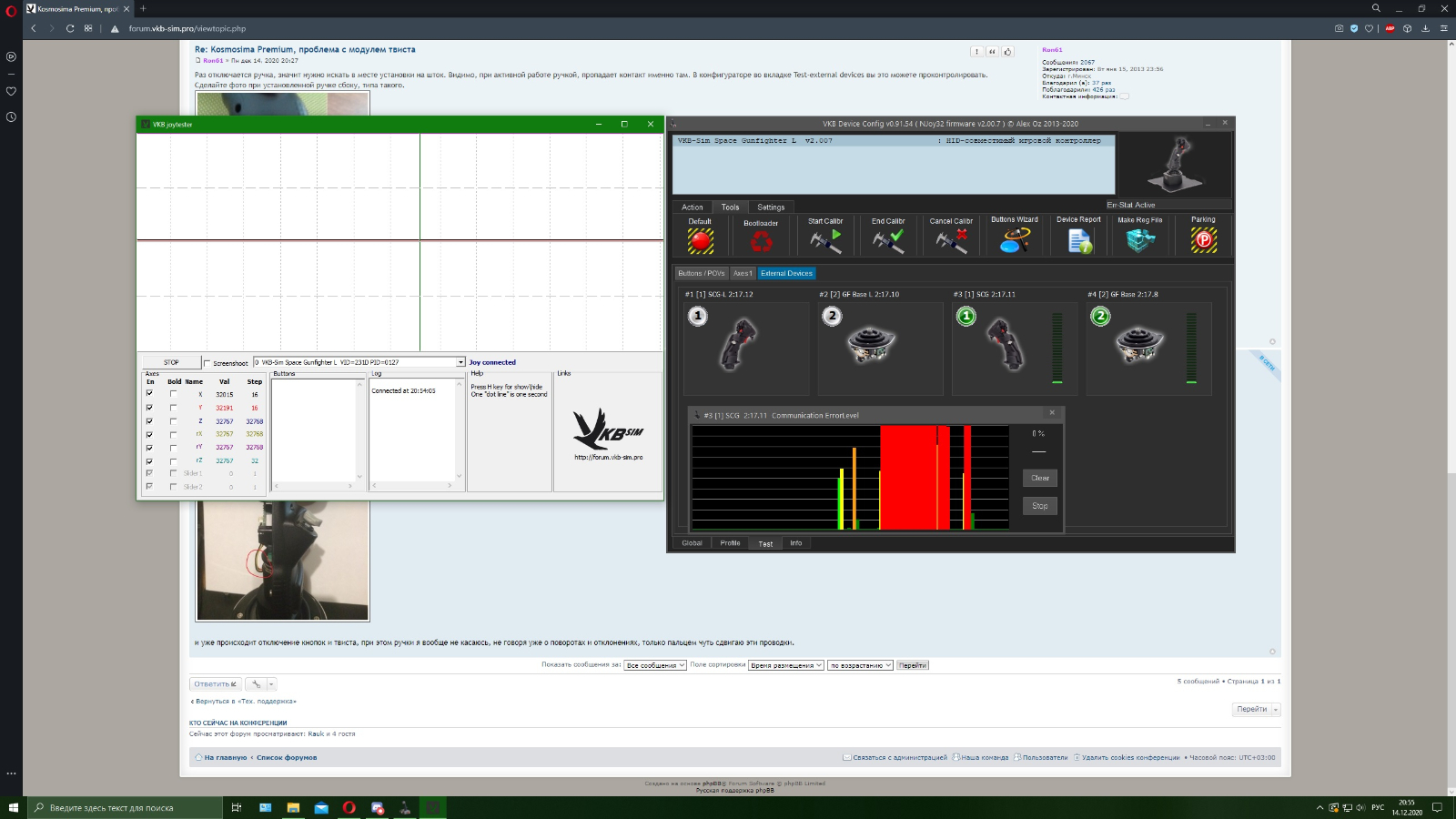Open the topic tools wrench dropdown
Screen dimensions: 1456x819
coord(260,684)
